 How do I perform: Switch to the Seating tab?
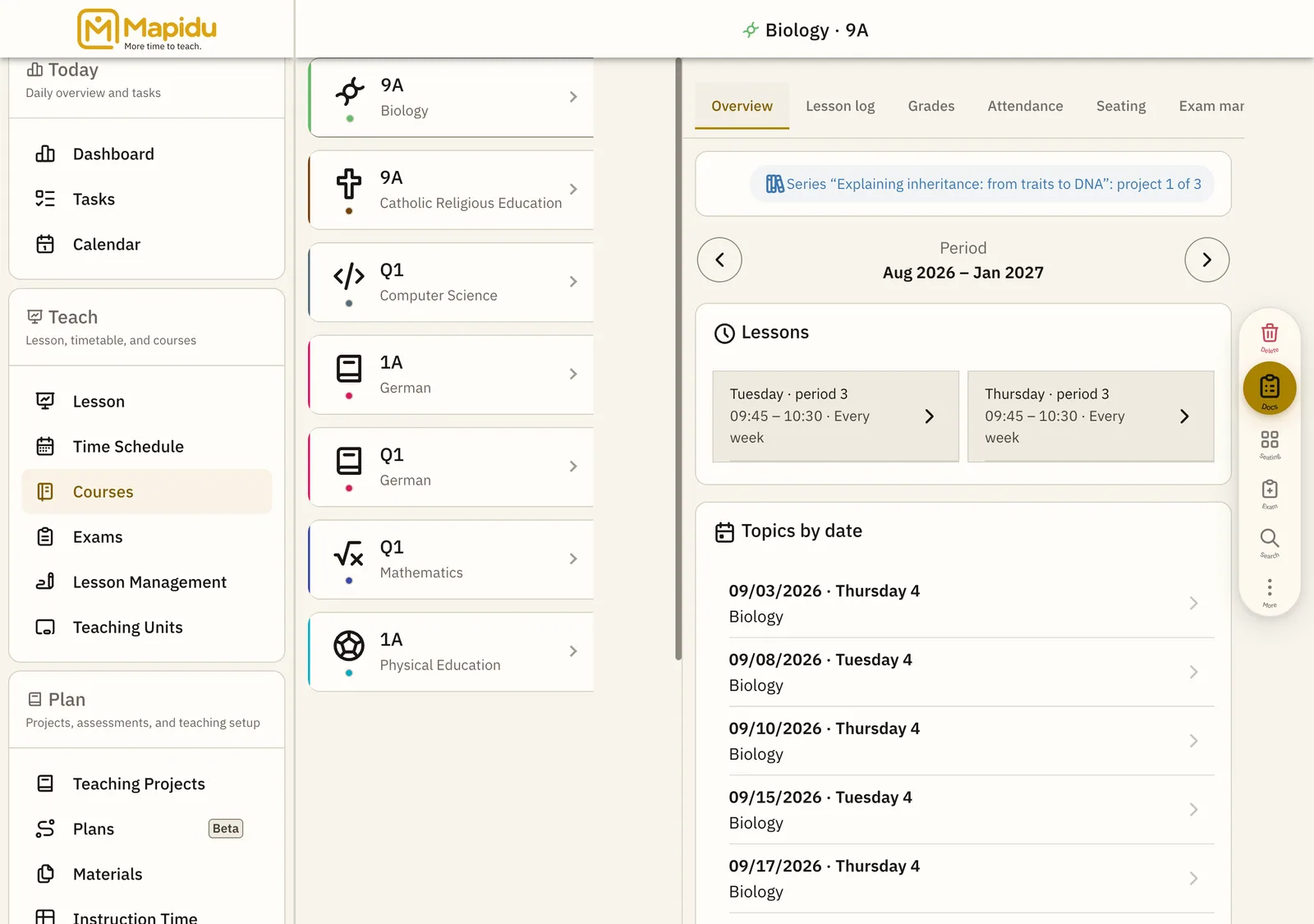[1121, 106]
